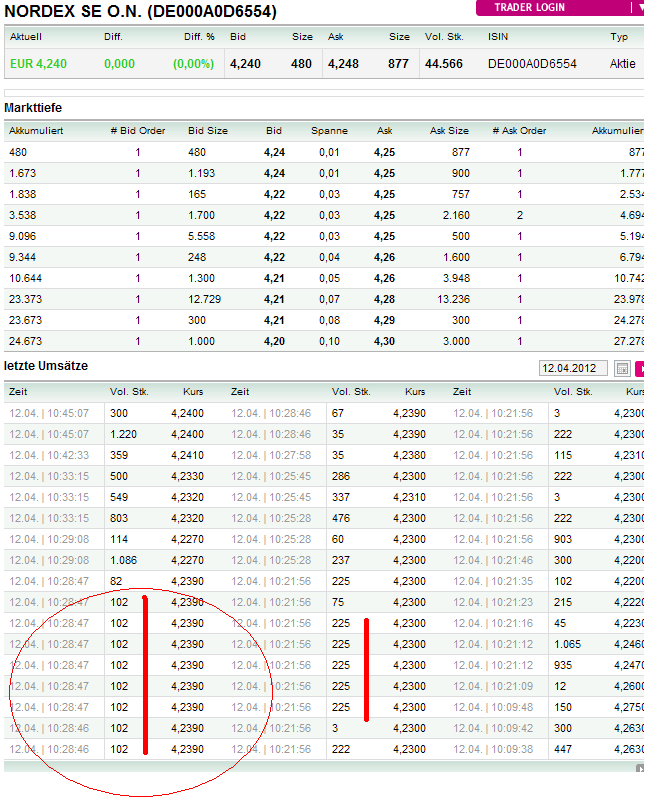
Task: Click the percentage change (0,00%)
Action: pos(193,64)
